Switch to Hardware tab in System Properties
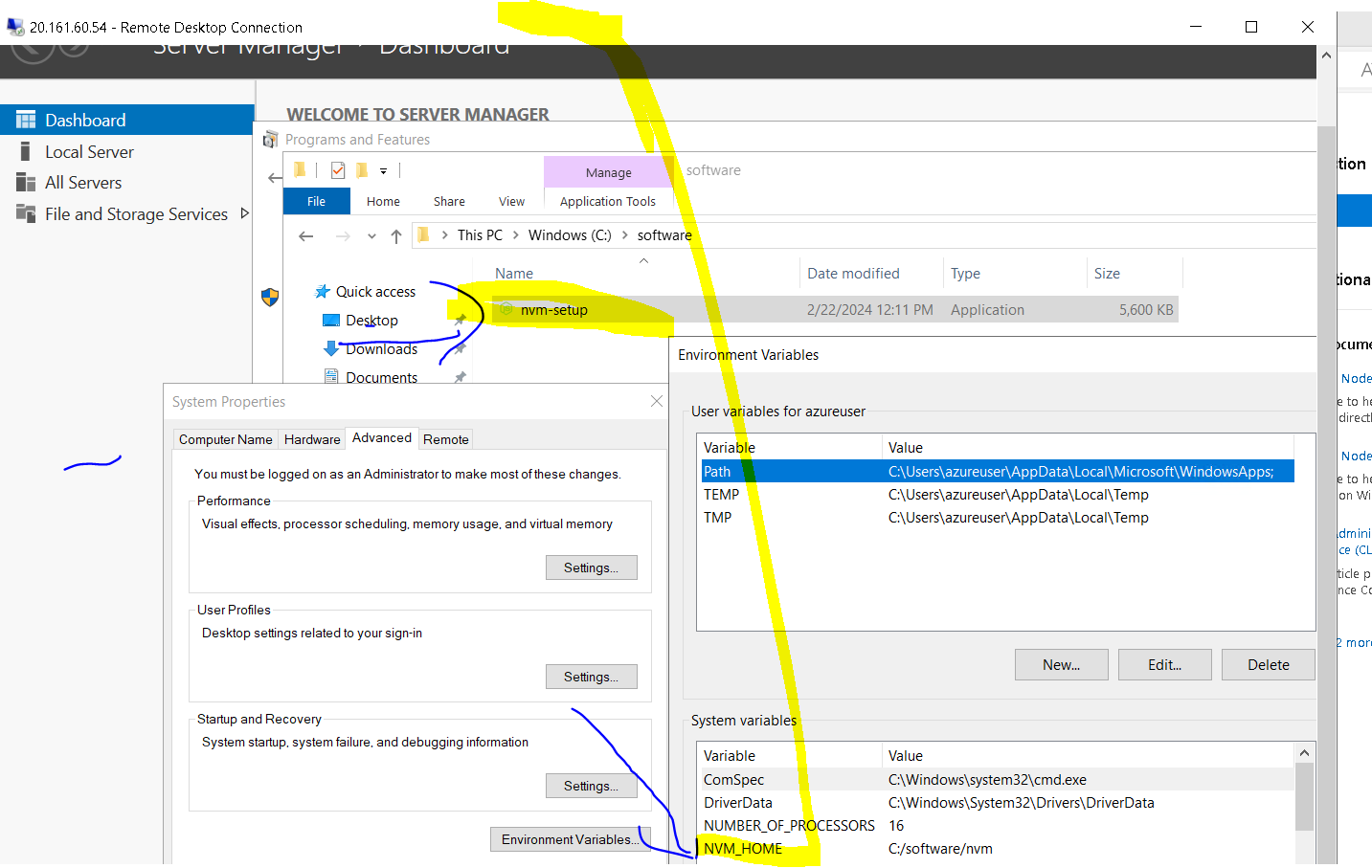This screenshot has width=1372, height=868. 312,439
